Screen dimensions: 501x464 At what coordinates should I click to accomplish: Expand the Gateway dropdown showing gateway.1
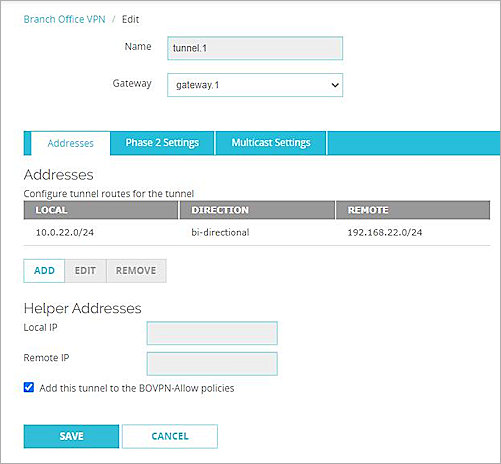[255, 85]
